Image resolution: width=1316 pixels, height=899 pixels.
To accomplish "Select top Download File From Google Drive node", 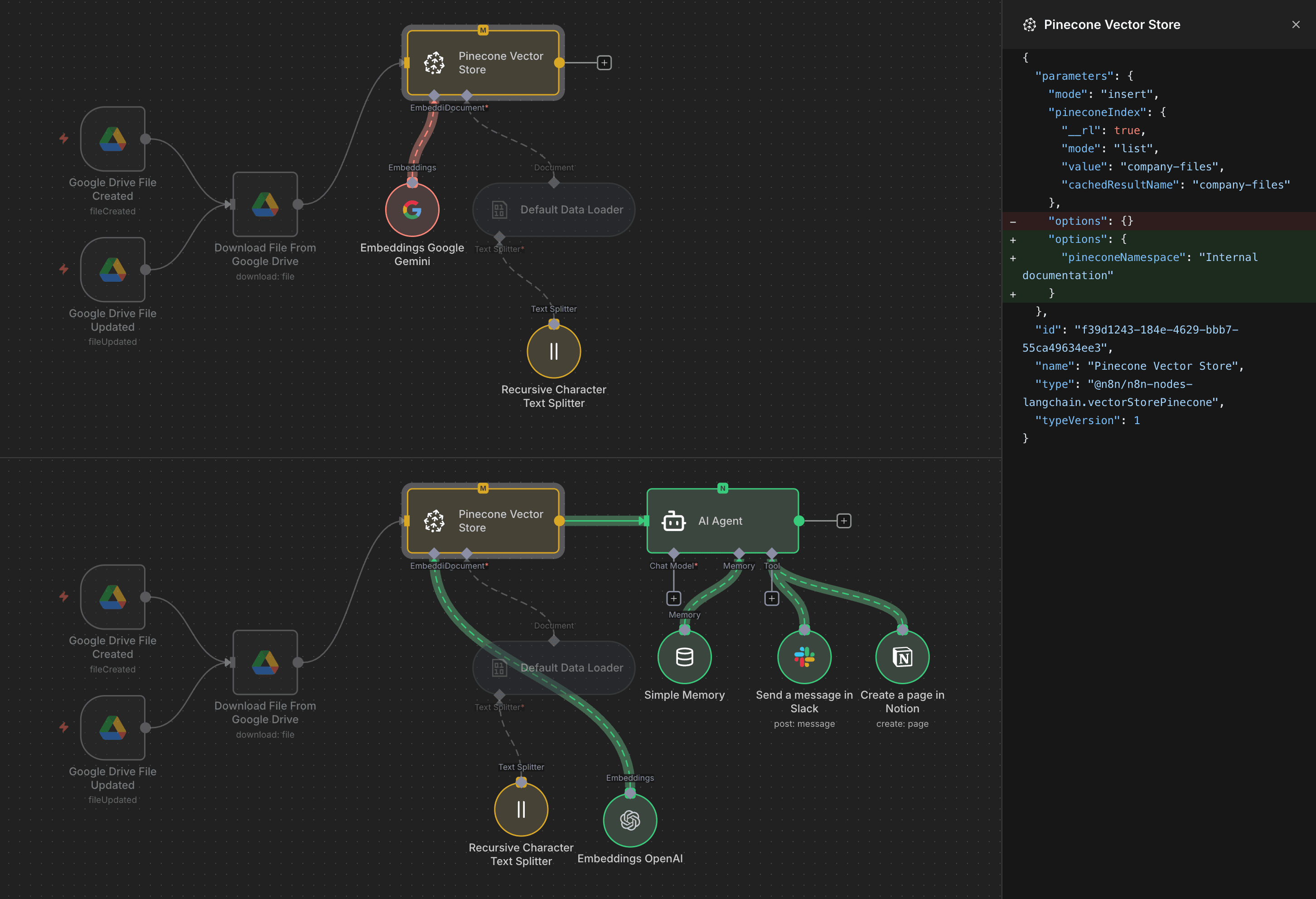I will click(x=265, y=204).
